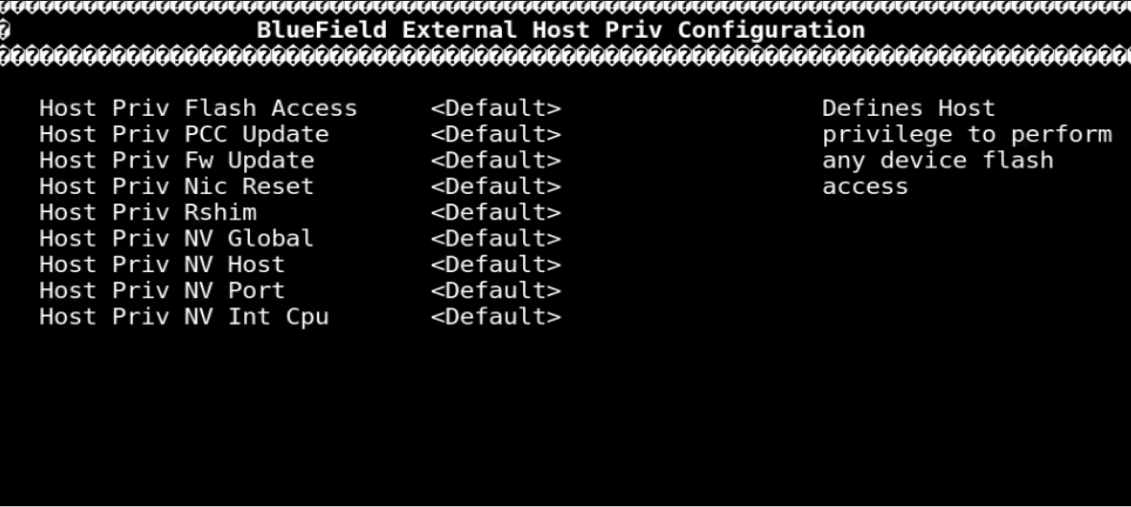Open Default value for NV Port
This screenshot has height=507, width=1131.
496,290
